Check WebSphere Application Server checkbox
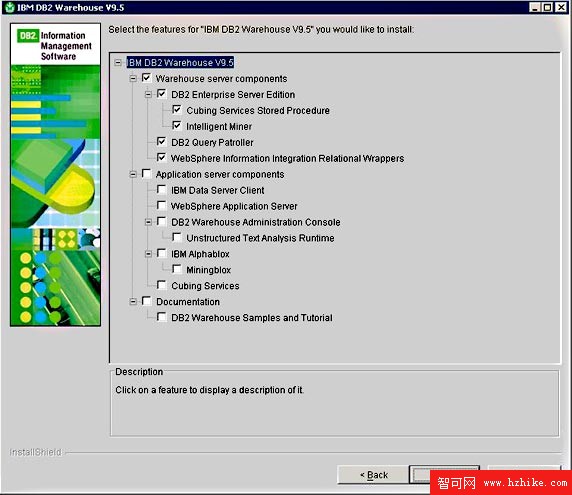The height and width of the screenshot is (495, 572). 162,206
